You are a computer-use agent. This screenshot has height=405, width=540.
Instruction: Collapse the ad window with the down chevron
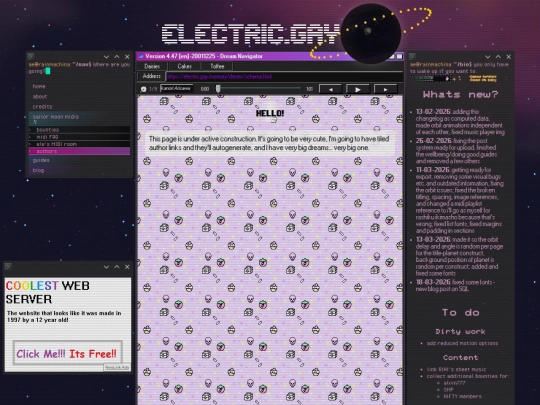(106, 267)
